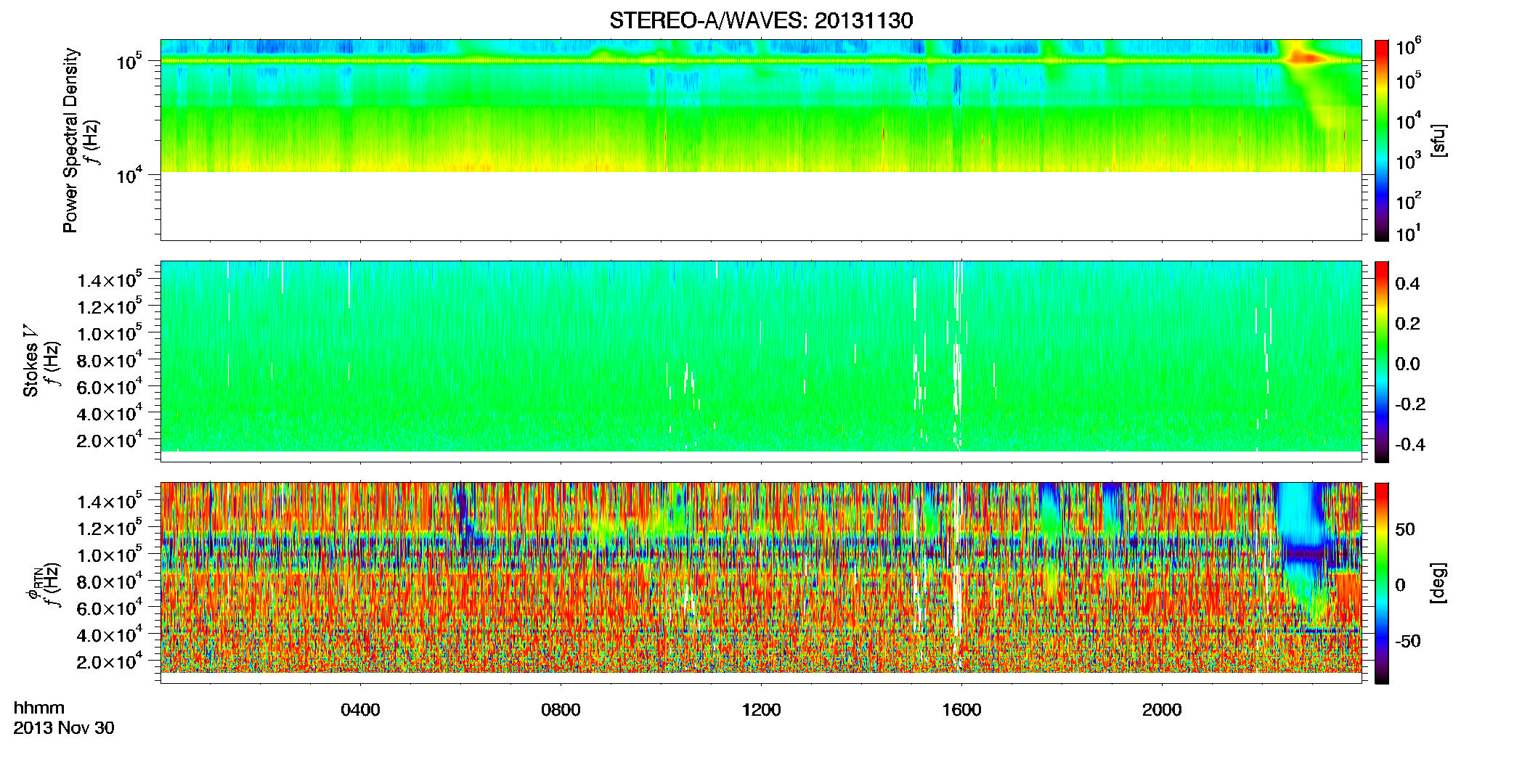Image resolution: width=1522 pixels, height=784 pixels.
Task: Click the 2000 time axis label
Action: tap(1162, 710)
